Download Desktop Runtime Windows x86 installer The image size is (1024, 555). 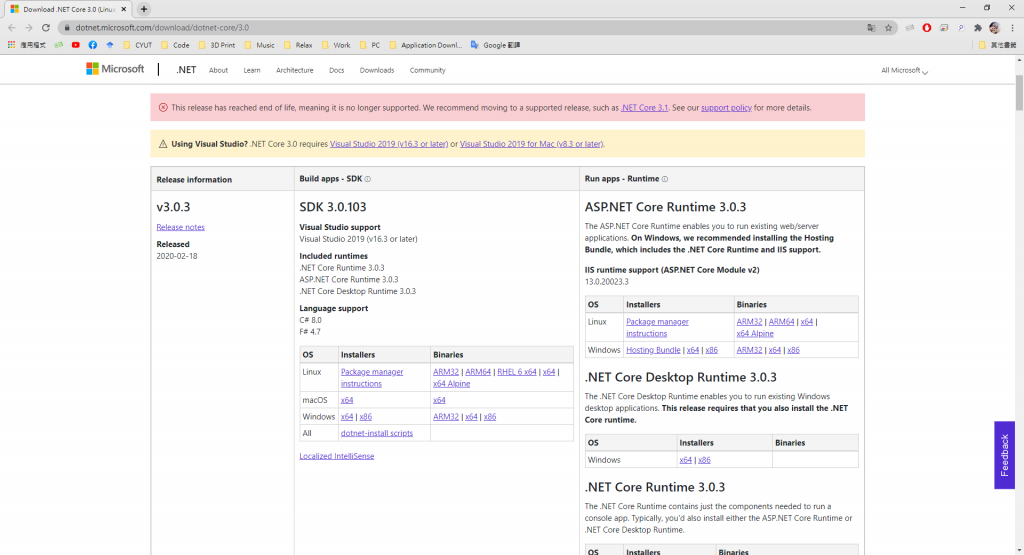[704, 460]
